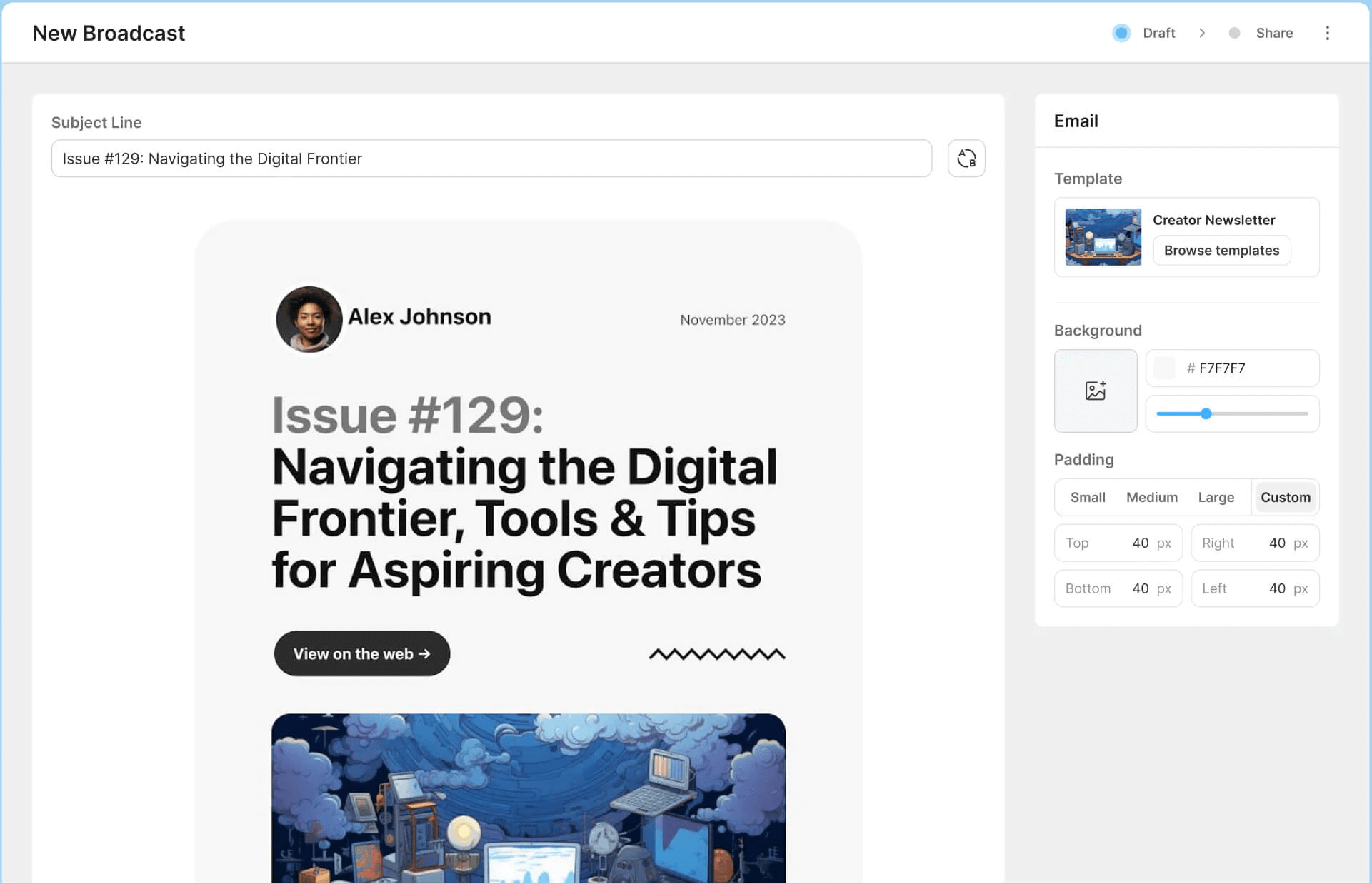This screenshot has width=1372, height=884.
Task: Click the Email panel label tab
Action: tap(1076, 120)
